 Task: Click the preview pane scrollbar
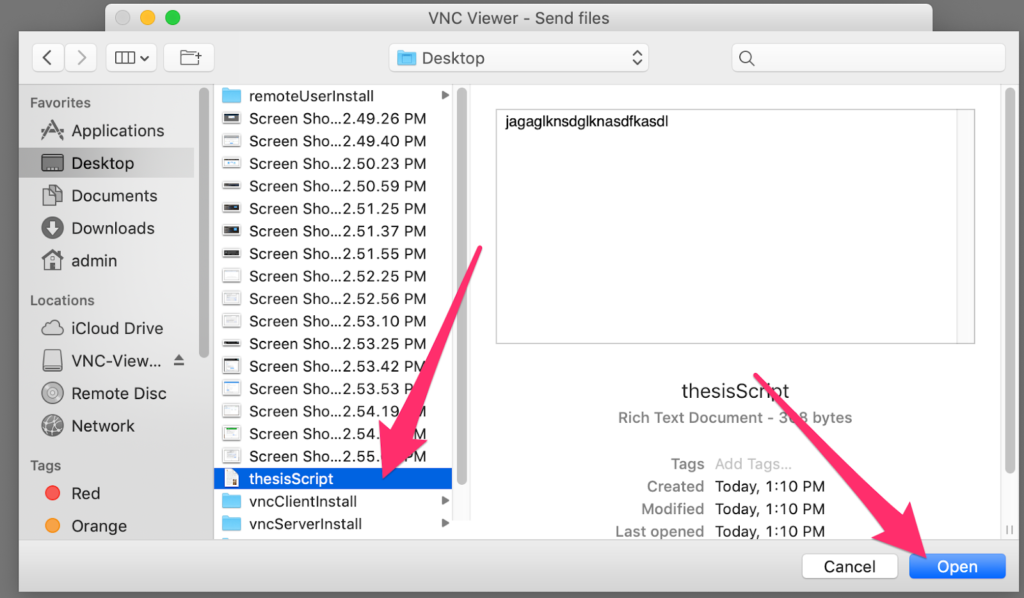point(1010,281)
